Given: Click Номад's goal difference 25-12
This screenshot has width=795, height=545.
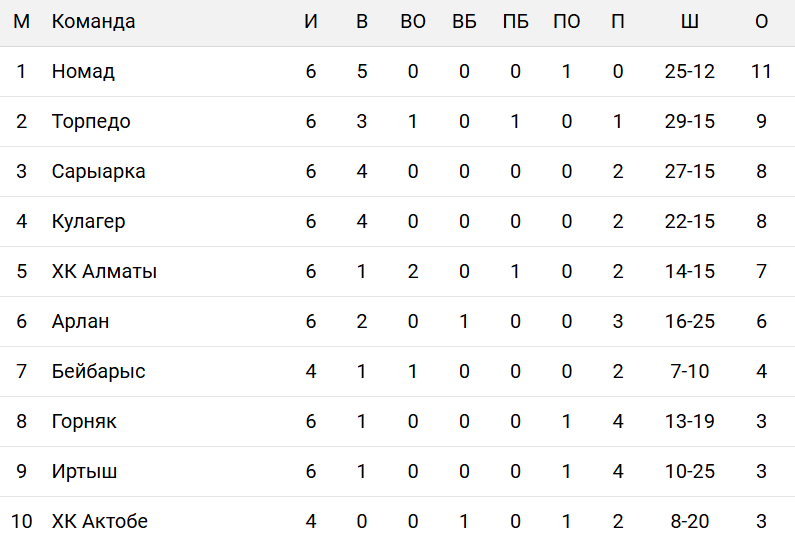Looking at the screenshot, I should 689,72.
